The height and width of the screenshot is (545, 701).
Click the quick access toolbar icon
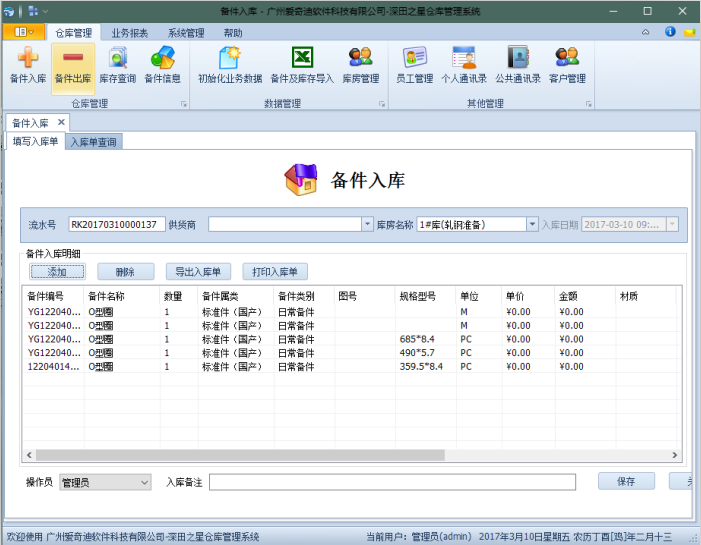click(33, 11)
